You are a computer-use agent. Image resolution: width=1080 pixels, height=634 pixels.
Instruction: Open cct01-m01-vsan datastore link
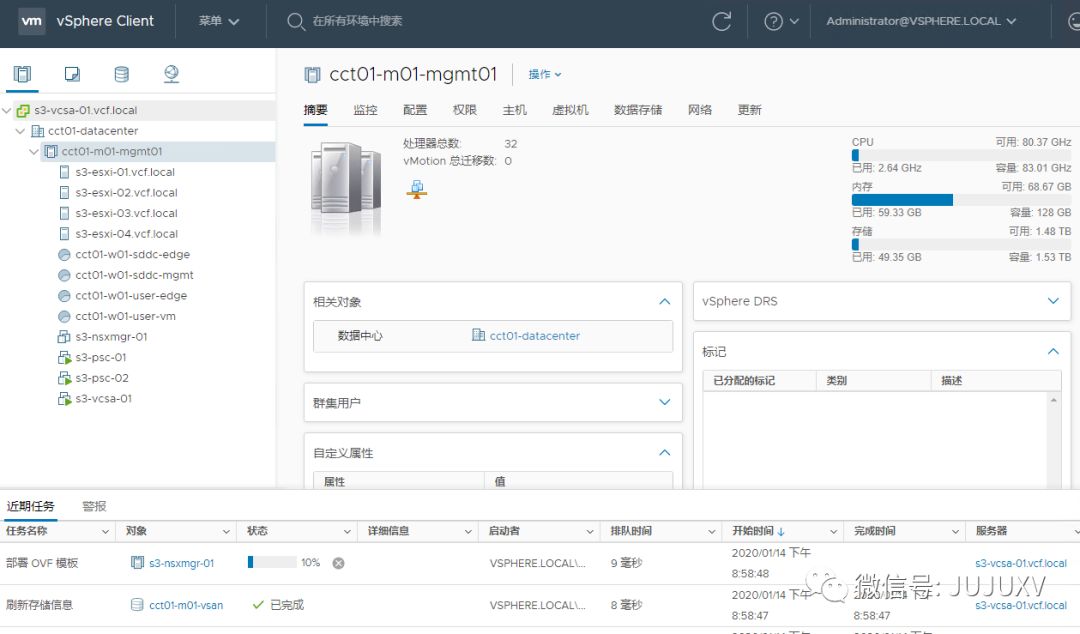(186, 605)
